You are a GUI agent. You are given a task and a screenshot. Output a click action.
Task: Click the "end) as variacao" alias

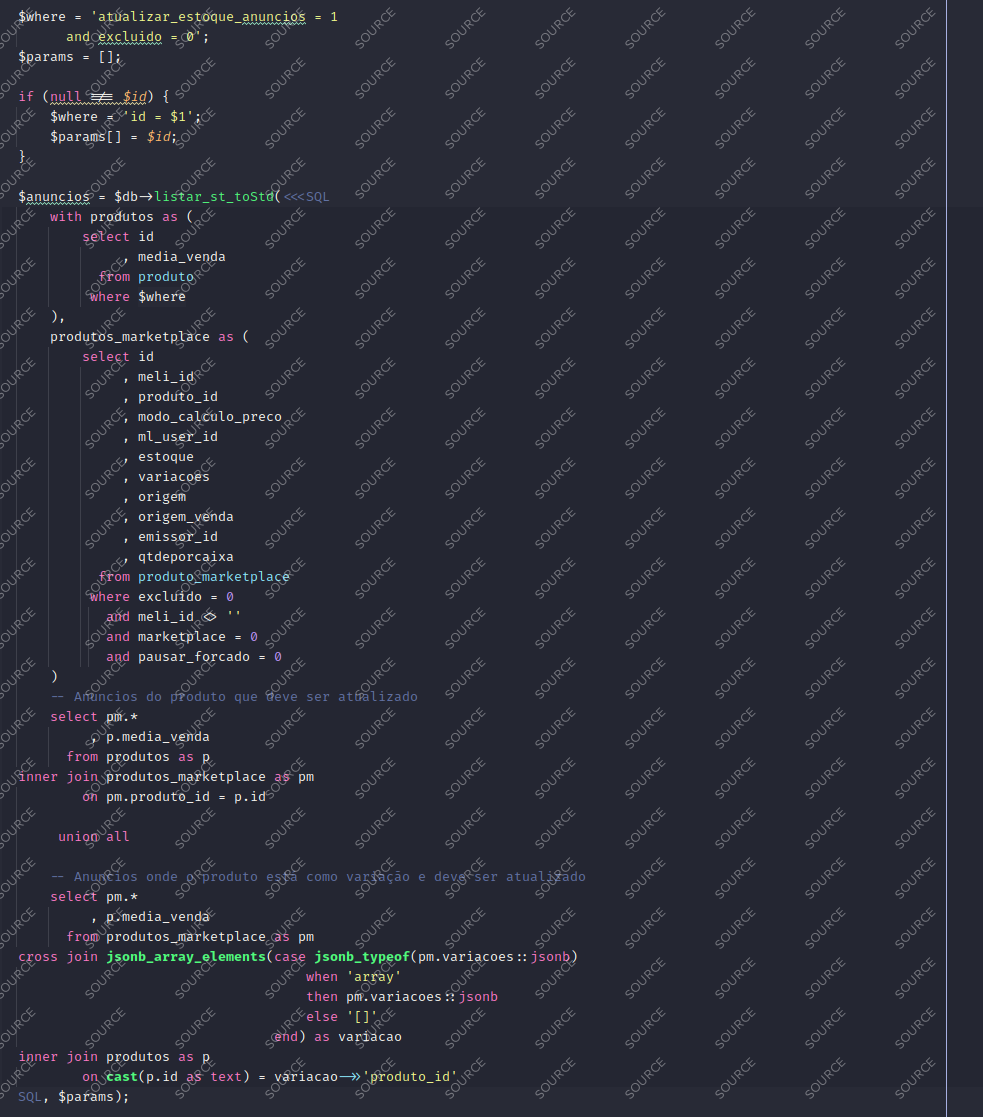[338, 1037]
